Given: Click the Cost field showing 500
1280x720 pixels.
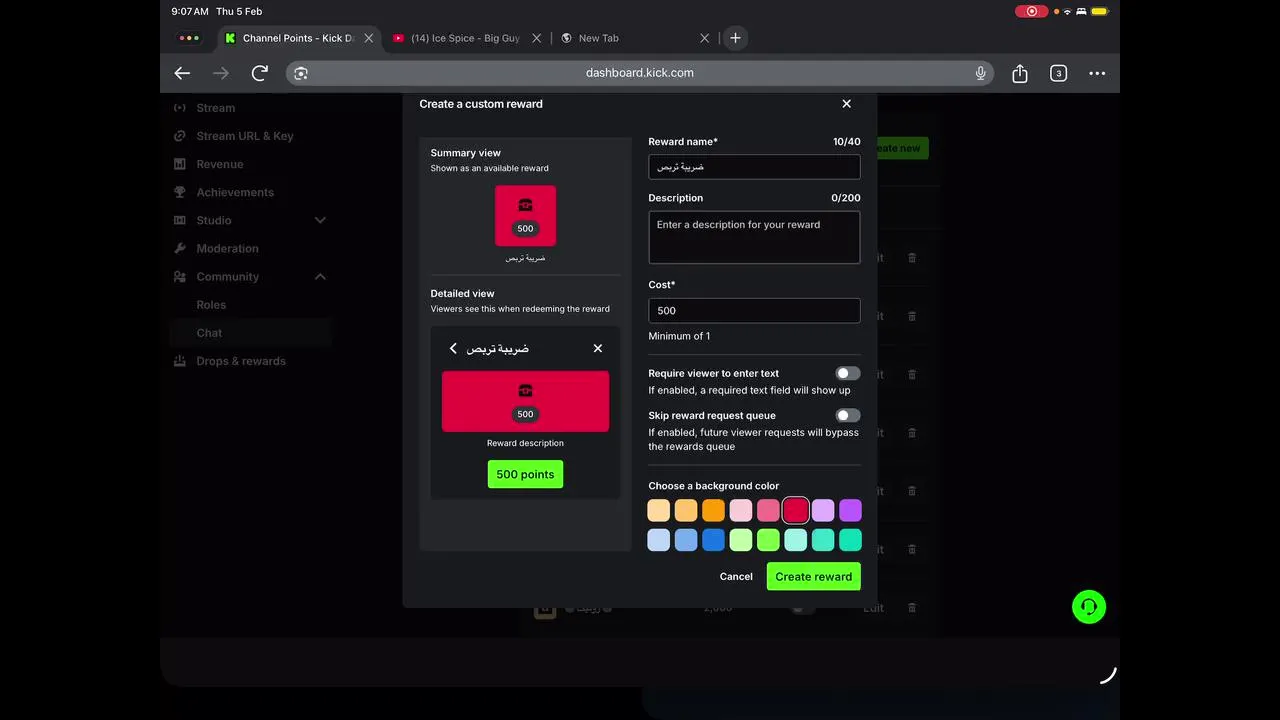Looking at the screenshot, I should click(754, 310).
